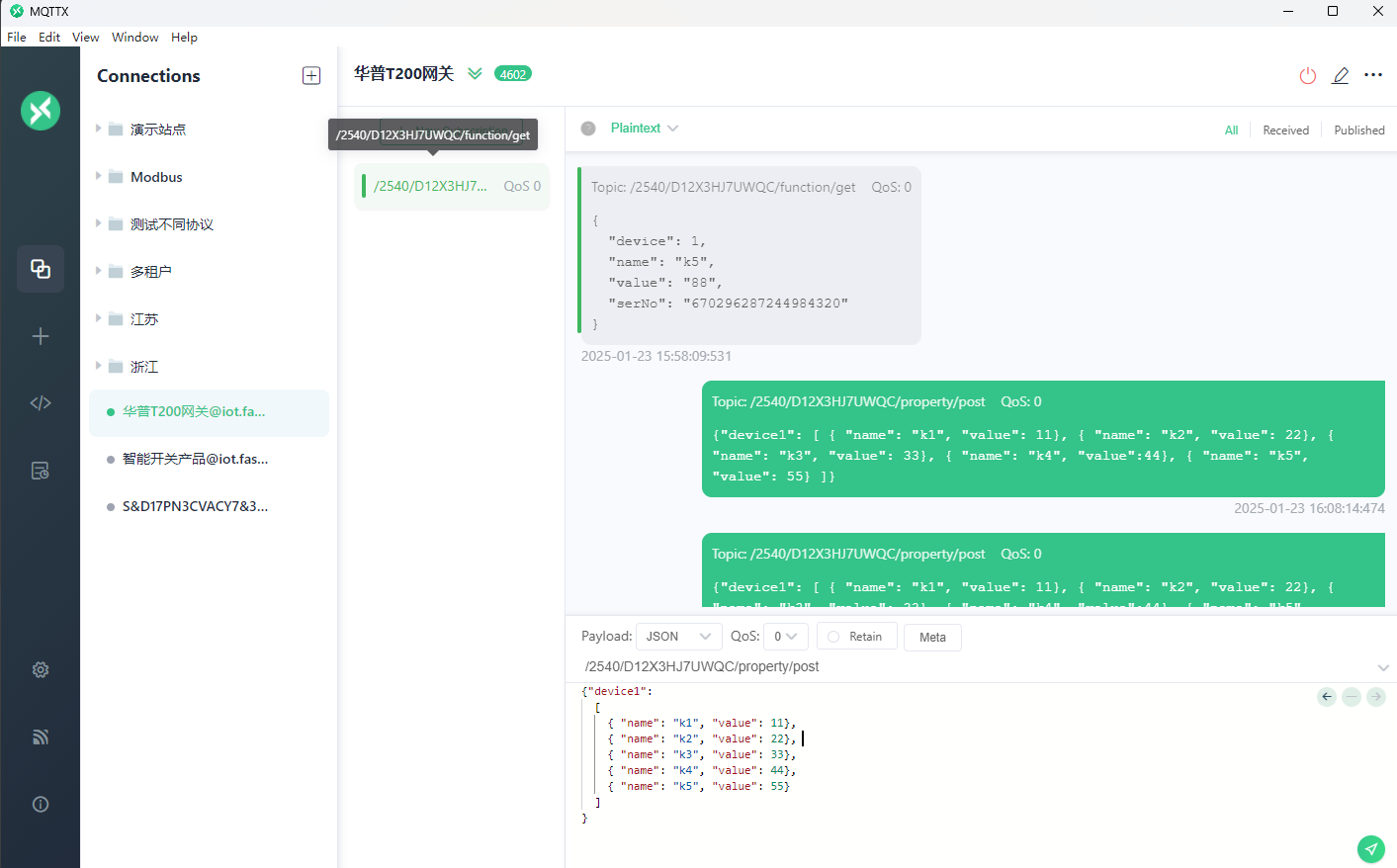
Task: Open the File menu
Action: click(x=17, y=38)
